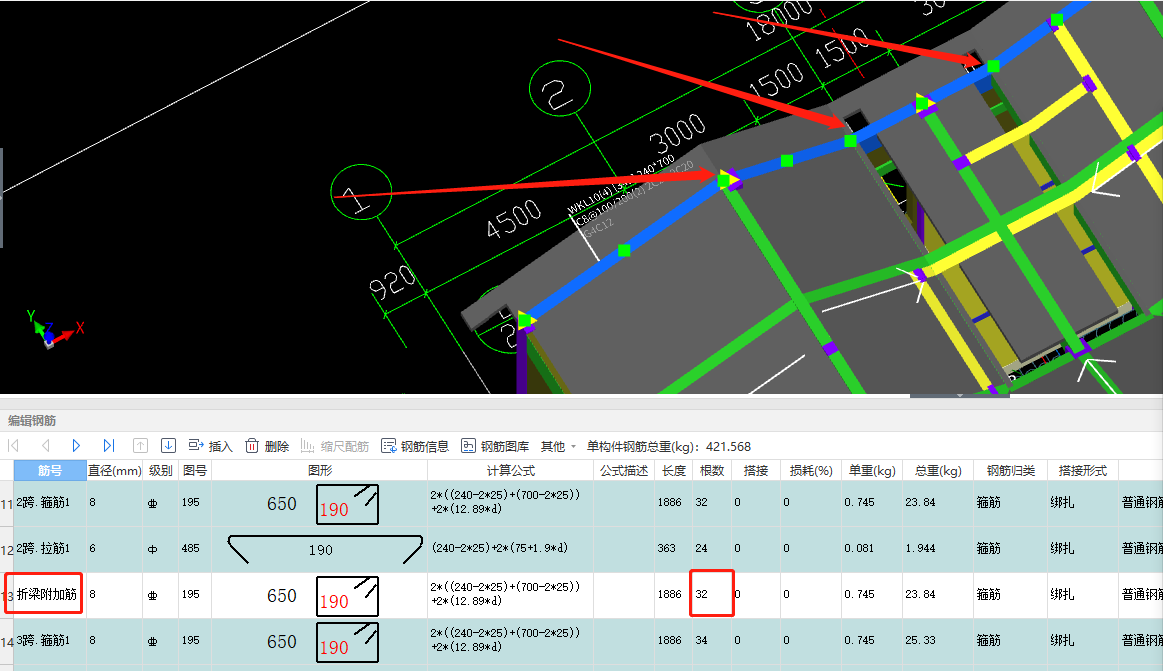Image resolution: width=1163 pixels, height=671 pixels.
Task: Click the 计算公式 column header
Action: [x=510, y=470]
